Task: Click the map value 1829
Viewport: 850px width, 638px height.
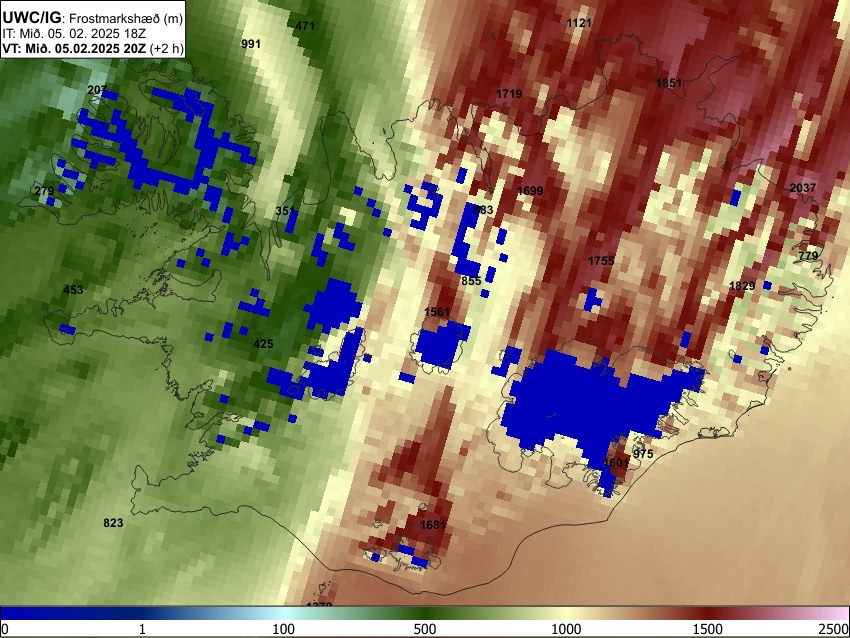Action: 742,286
